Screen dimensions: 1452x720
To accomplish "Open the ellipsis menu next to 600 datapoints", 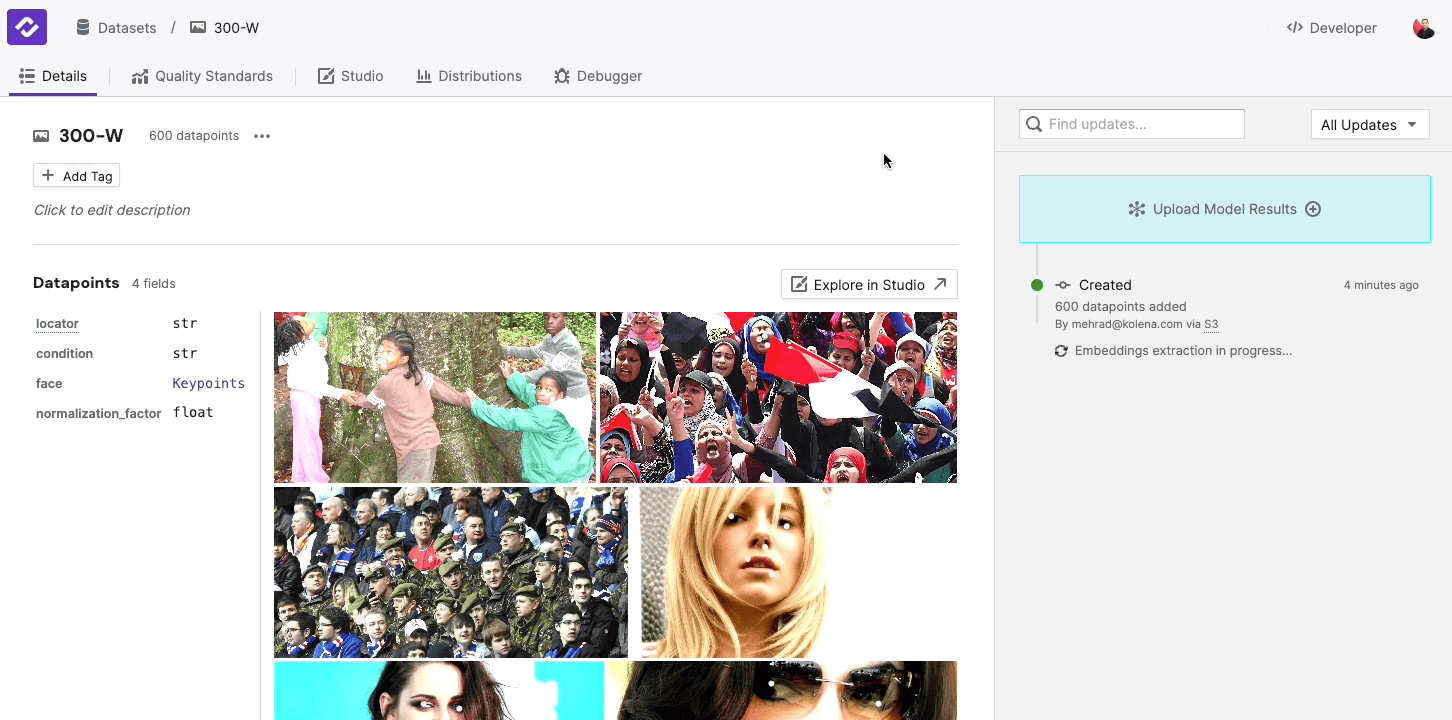I will (261, 135).
